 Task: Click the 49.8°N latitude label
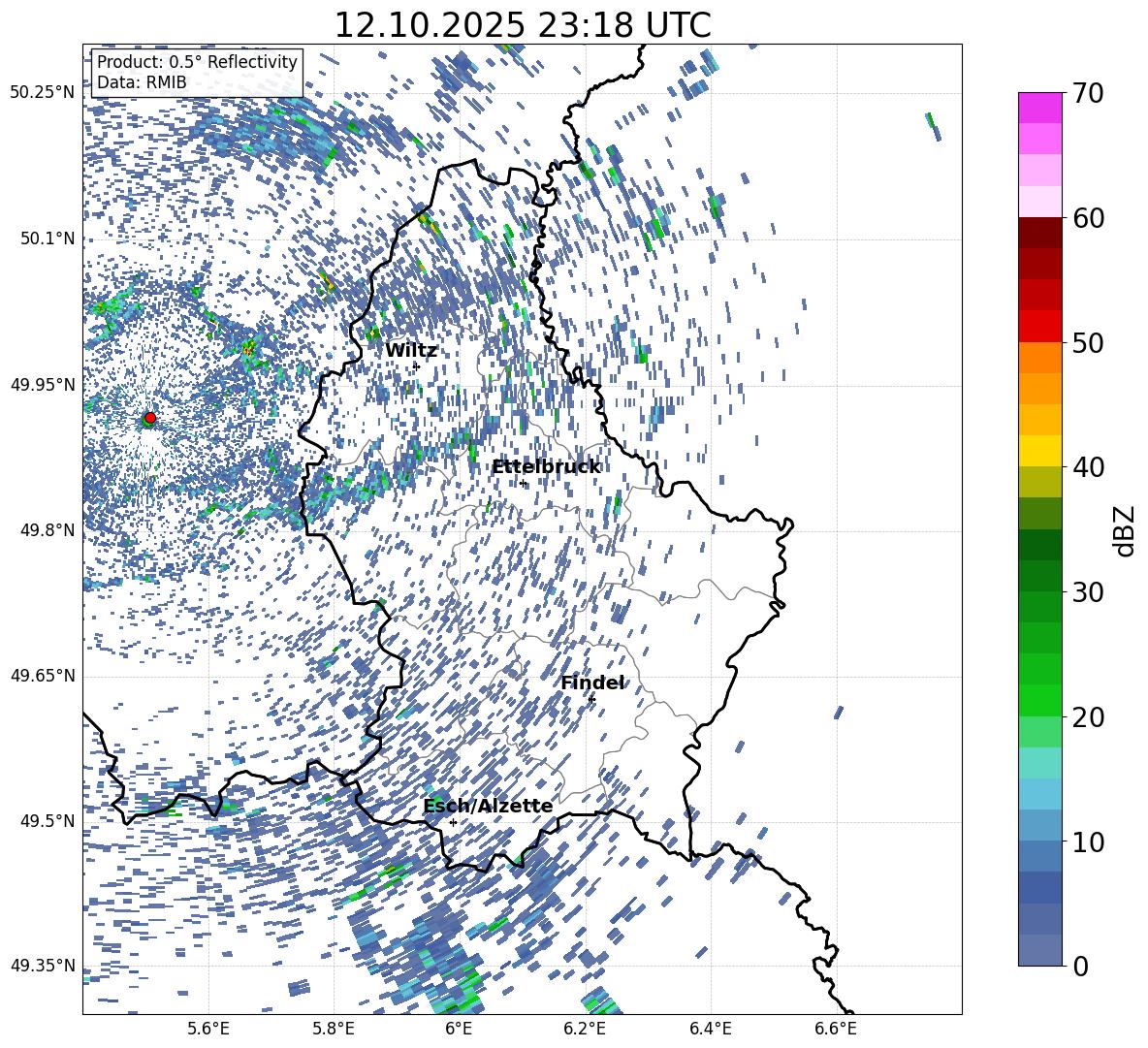tap(48, 530)
